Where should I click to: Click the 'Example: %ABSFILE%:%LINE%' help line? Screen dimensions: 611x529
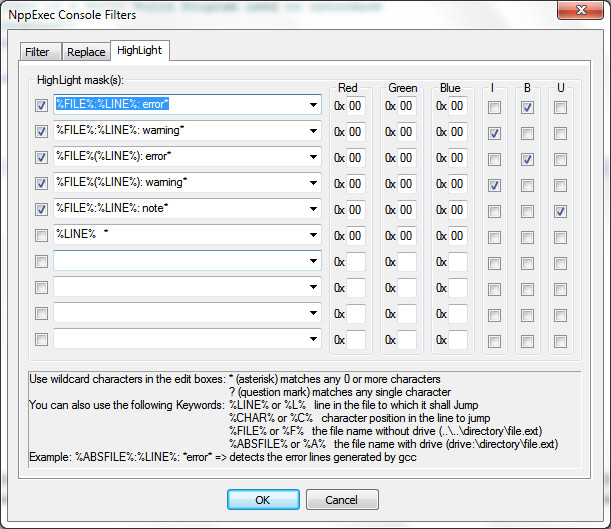tap(223, 457)
